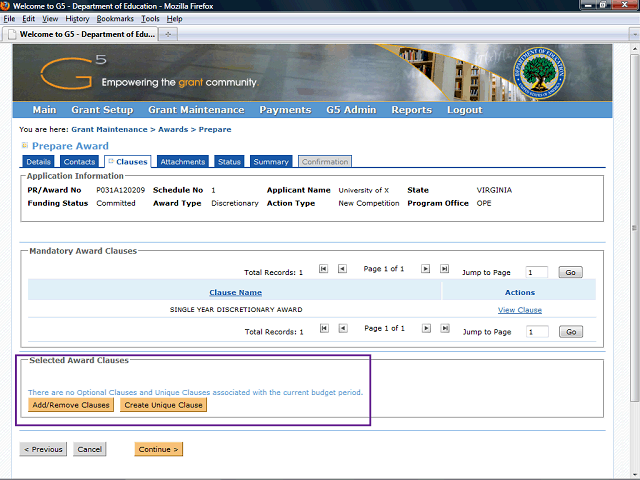Click the 'no Optional Clauses' notice text
This screenshot has width=640, height=480.
(195, 392)
